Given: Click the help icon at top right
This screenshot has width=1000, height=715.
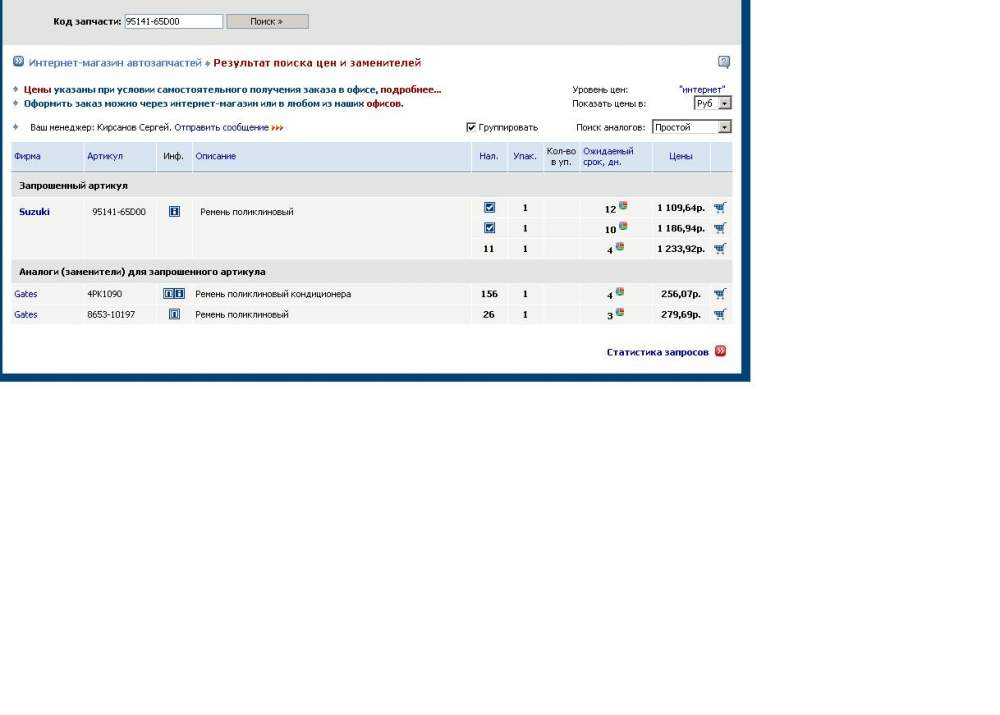Looking at the screenshot, I should [724, 62].
